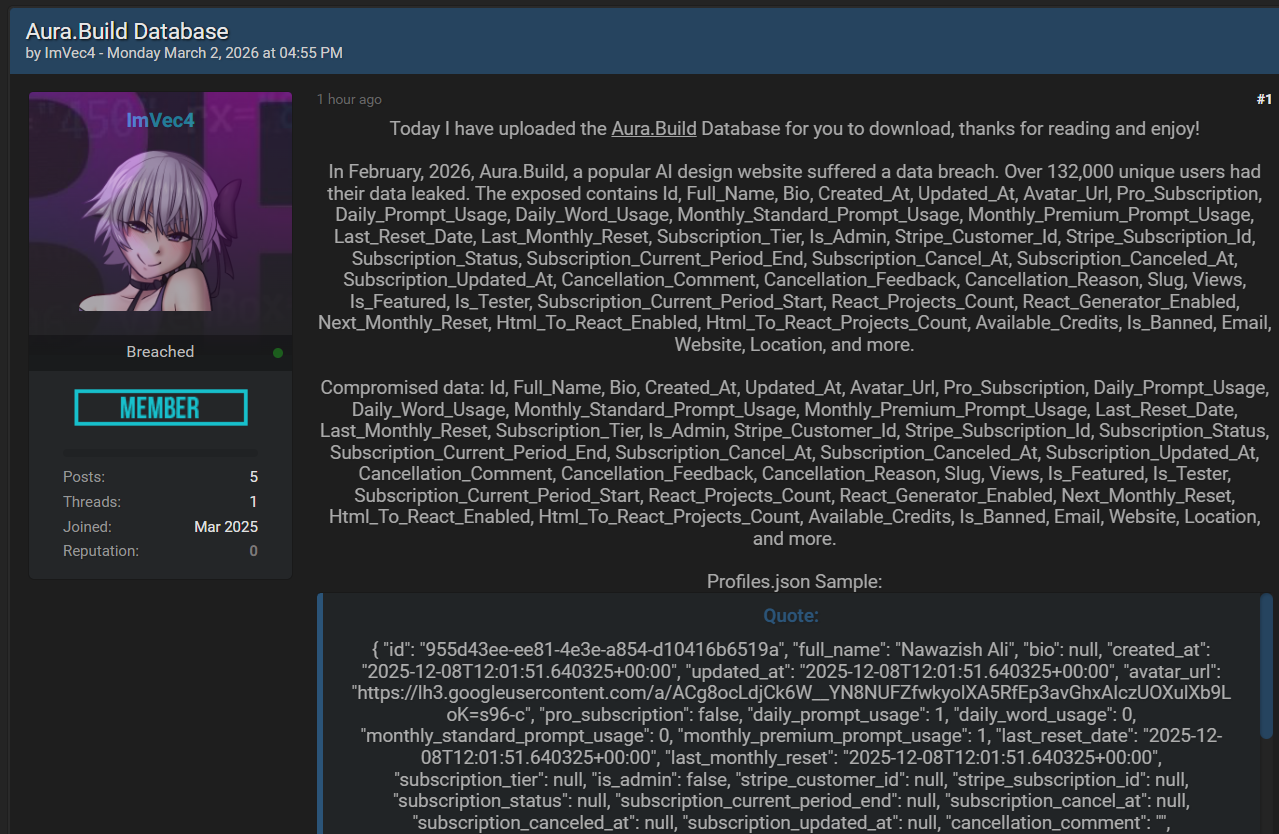Click the 'Reputation:' label in user panel
This screenshot has height=834, width=1279.
pos(101,551)
